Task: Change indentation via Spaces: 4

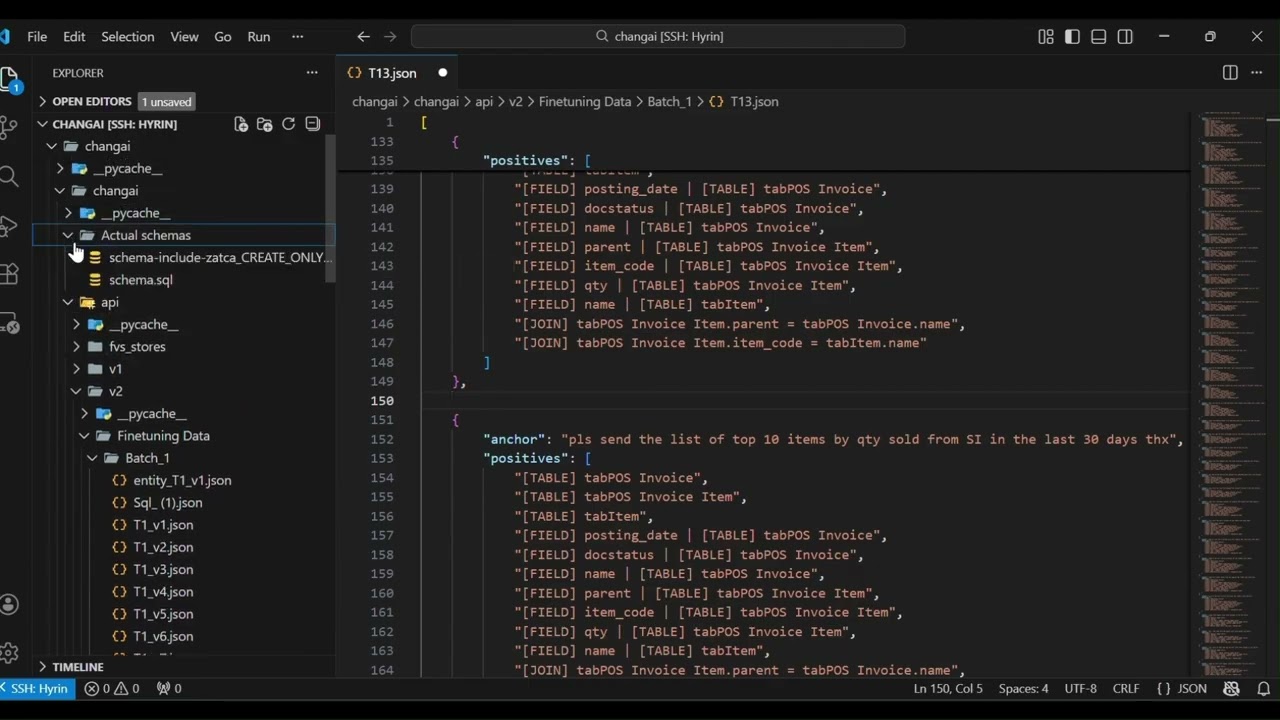Action: pyautogui.click(x=1024, y=688)
